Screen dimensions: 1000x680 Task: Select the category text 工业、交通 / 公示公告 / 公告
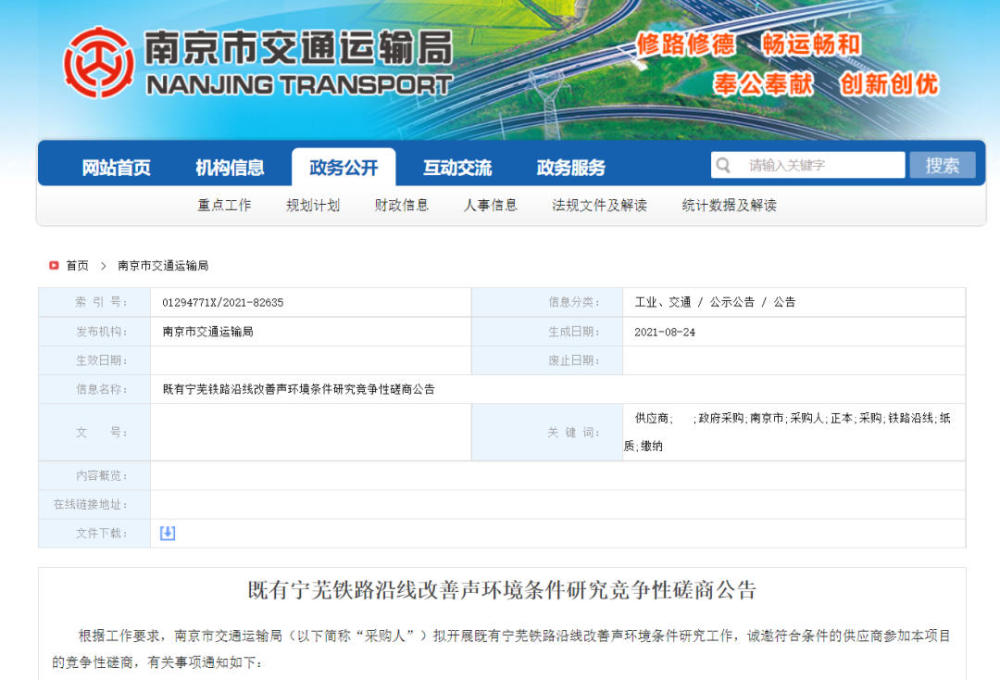tap(715, 302)
